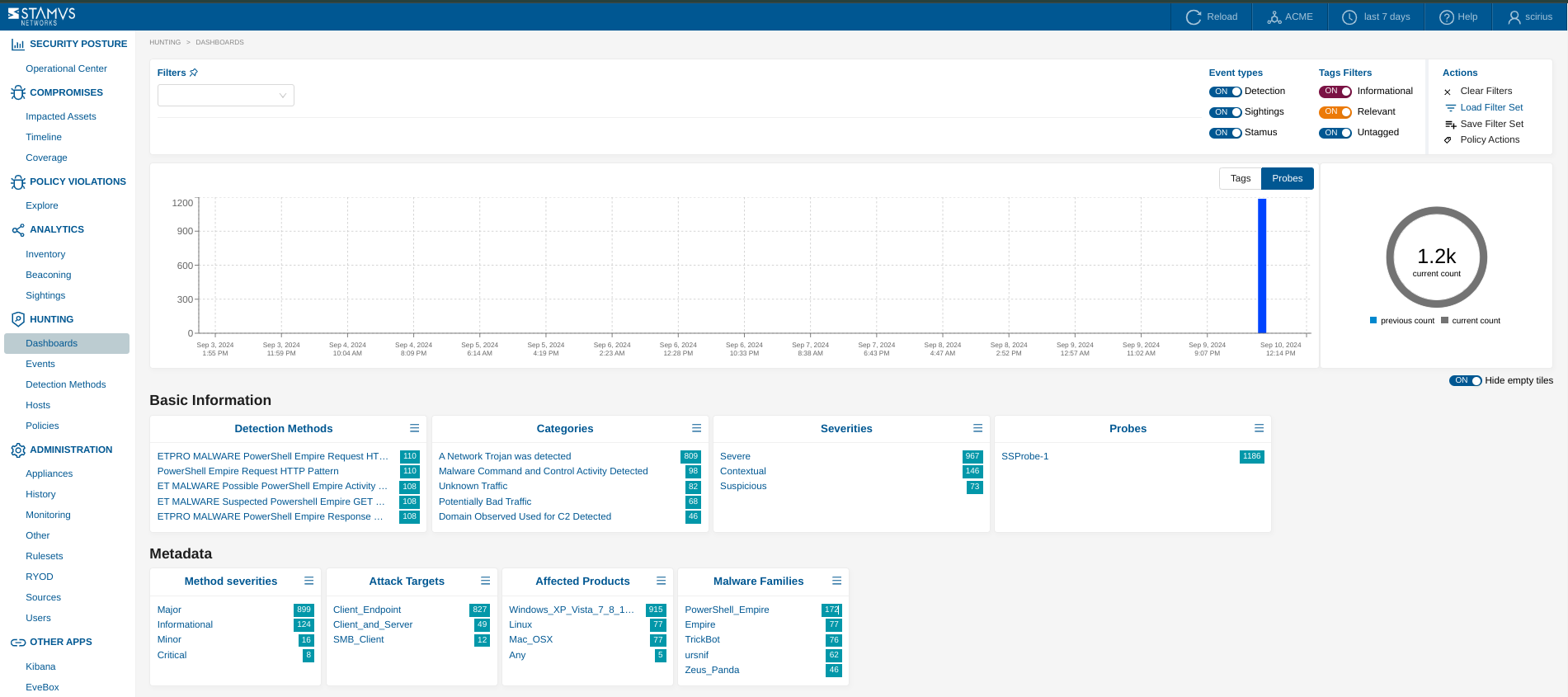Viewport: 1568px width, 697px height.
Task: Toggle the Stamus event type switch
Action: 1225,133
